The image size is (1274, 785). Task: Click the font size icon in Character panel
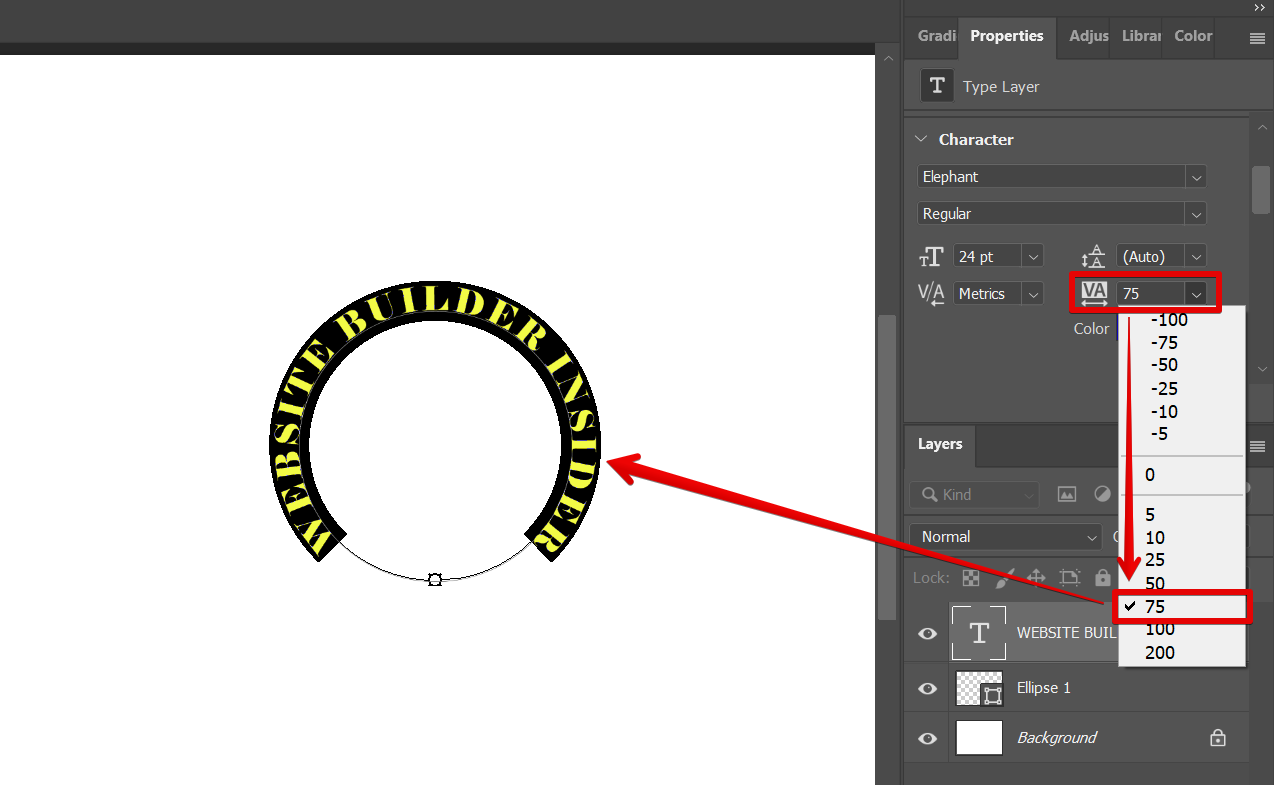(931, 256)
